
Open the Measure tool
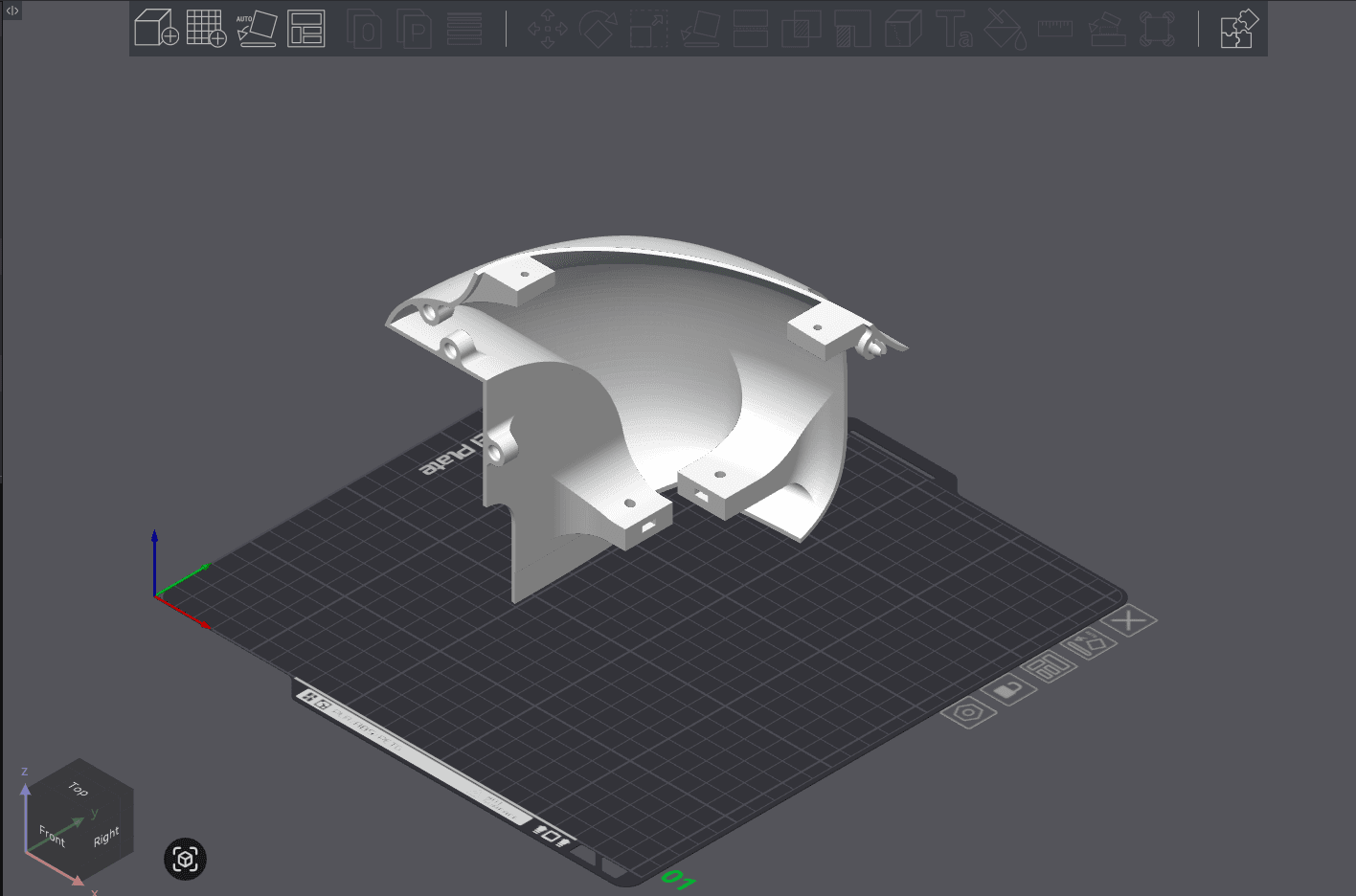(1054, 29)
